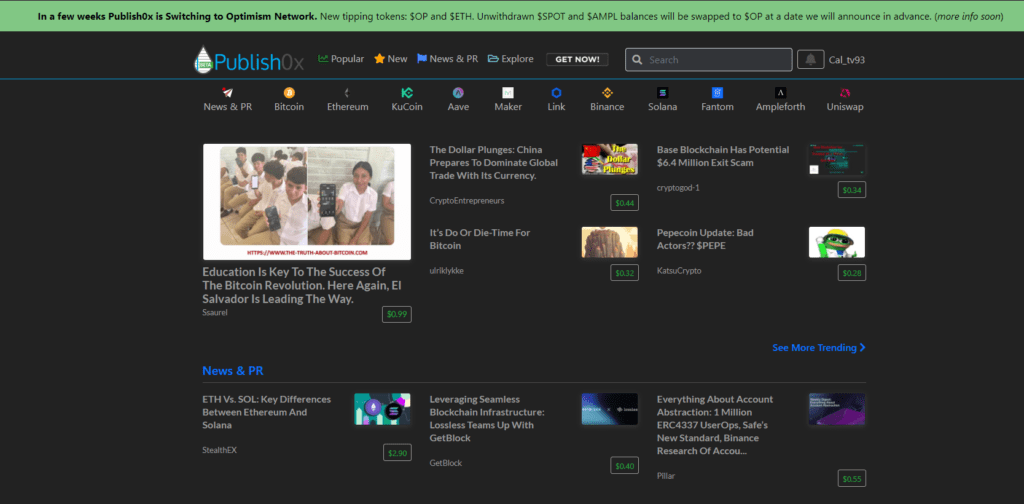Open the Do Or Die-Time Bitcoin thumbnail
Viewport: 1024px width, 504px height.
tap(610, 242)
